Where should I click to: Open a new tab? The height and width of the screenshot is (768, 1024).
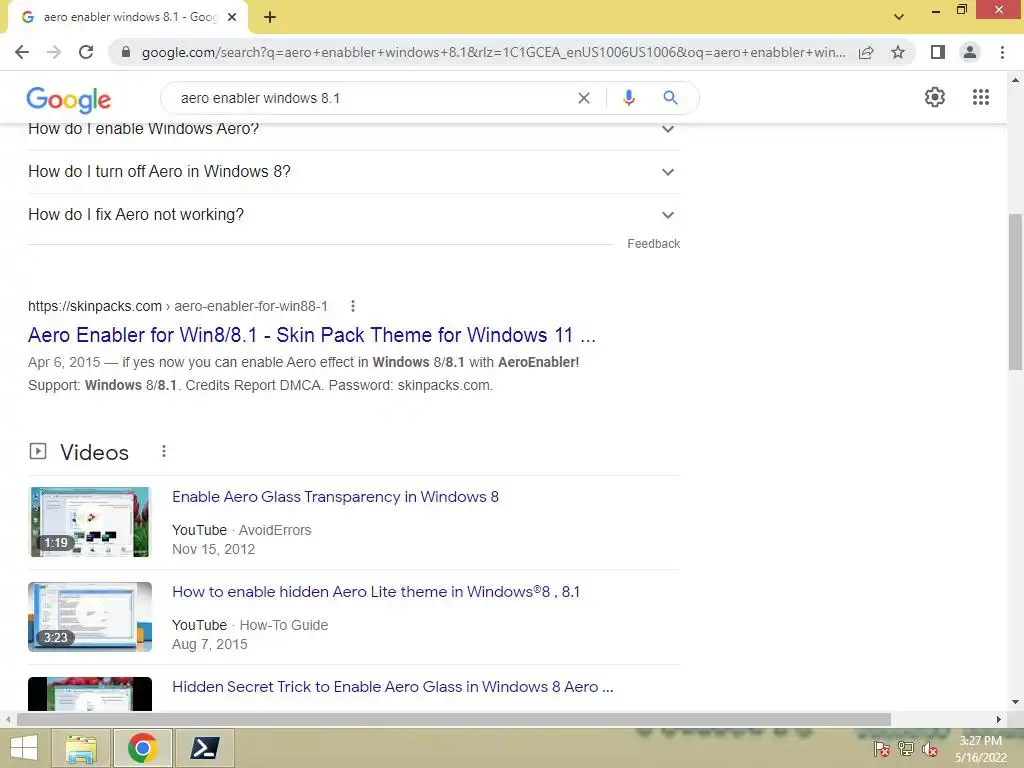click(x=270, y=18)
